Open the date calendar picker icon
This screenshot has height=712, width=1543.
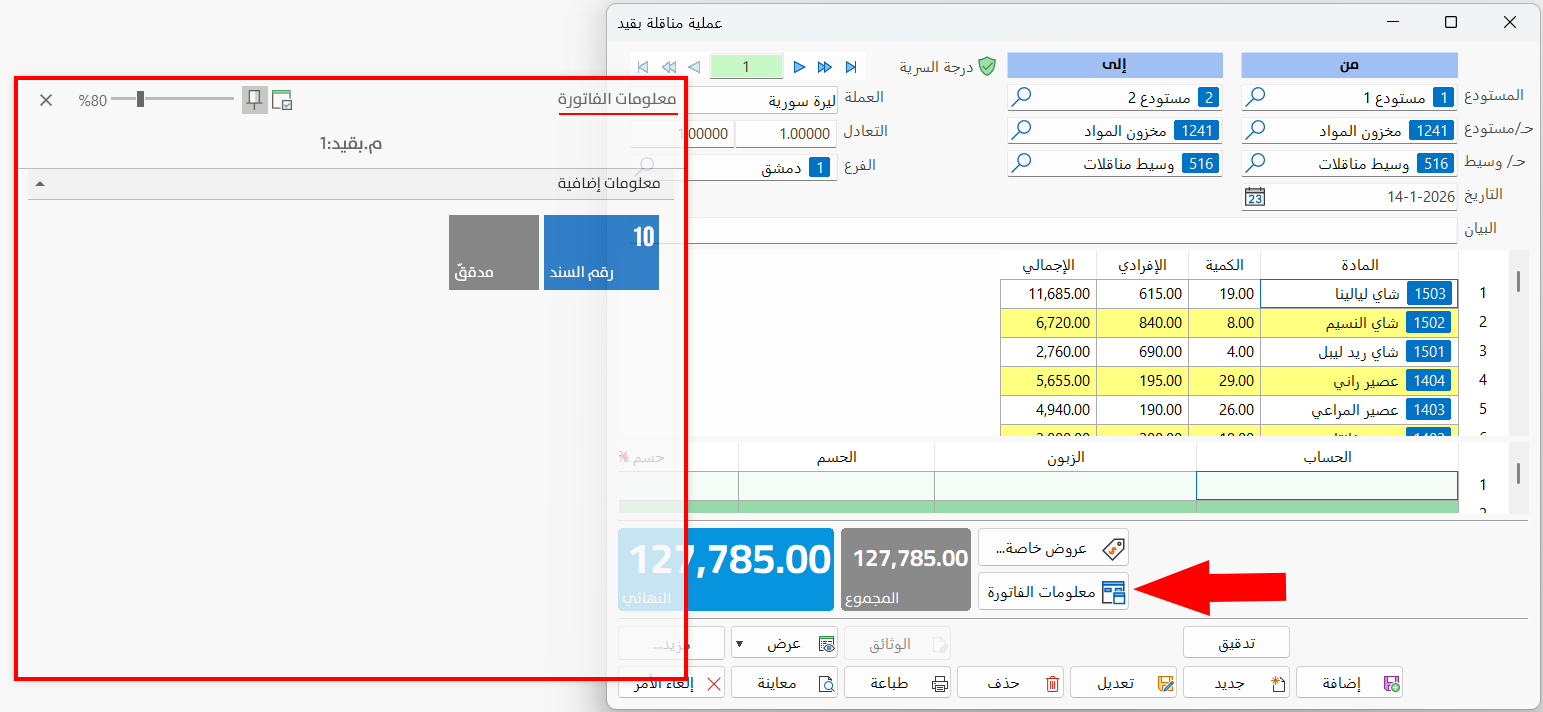1254,196
